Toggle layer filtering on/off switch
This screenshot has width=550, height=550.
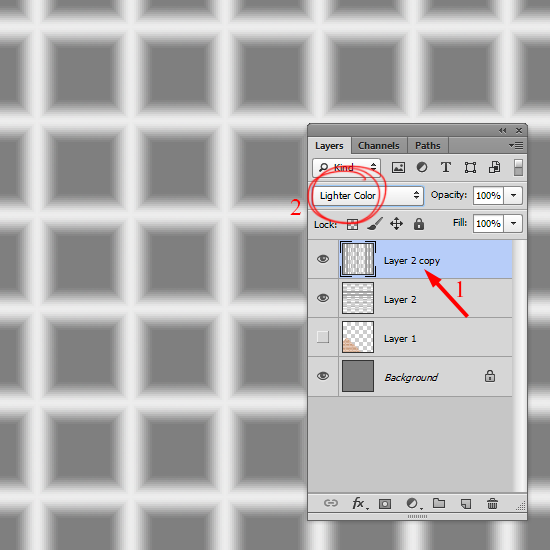coord(518,167)
